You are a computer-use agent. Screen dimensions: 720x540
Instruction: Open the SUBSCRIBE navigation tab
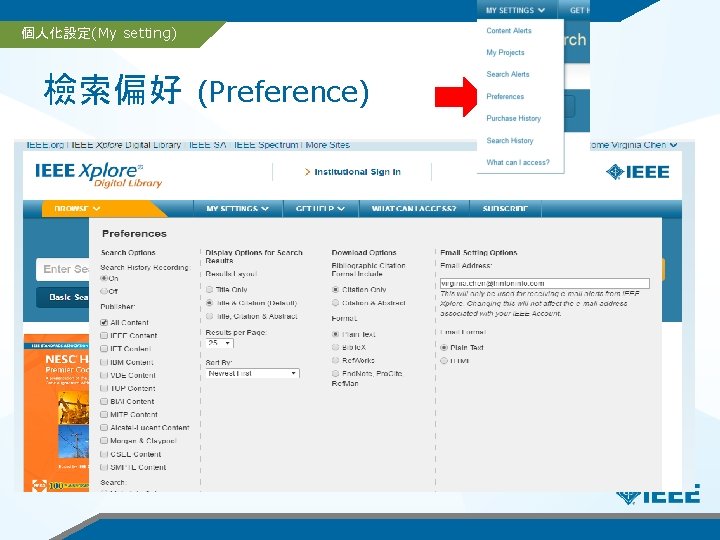click(505, 209)
